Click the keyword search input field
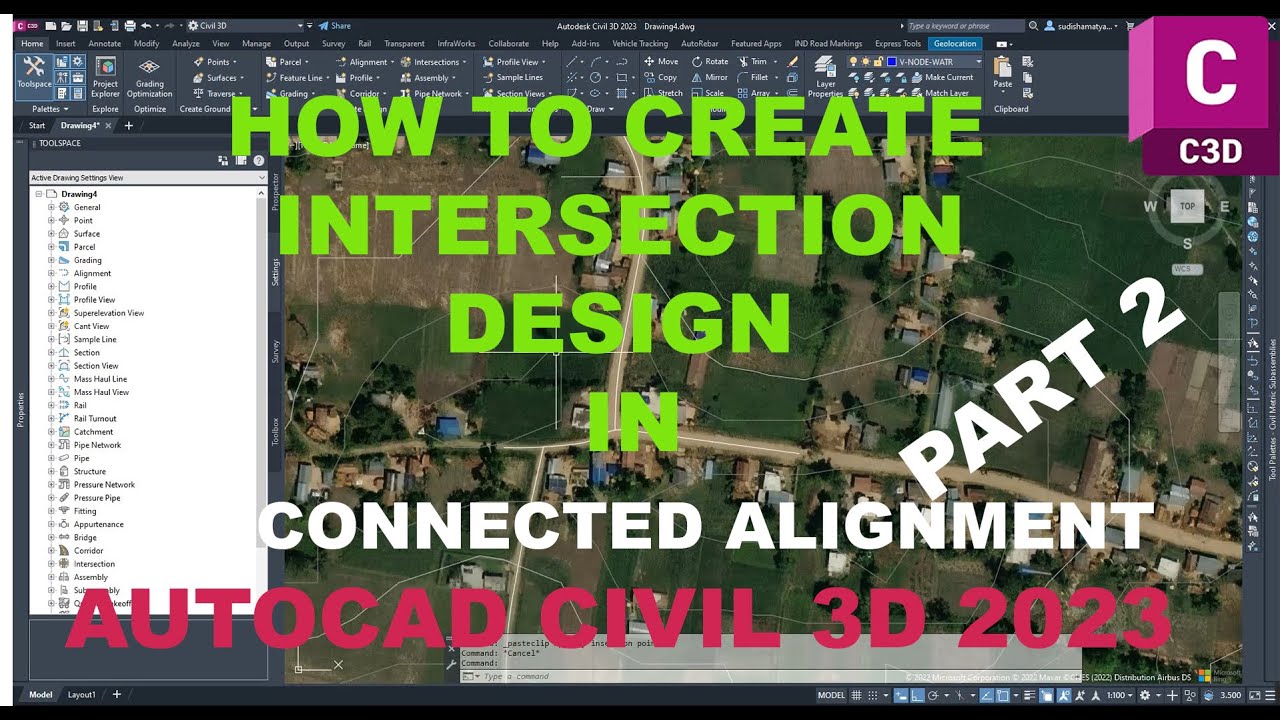Screen dimensions: 1280x720 tap(964, 26)
